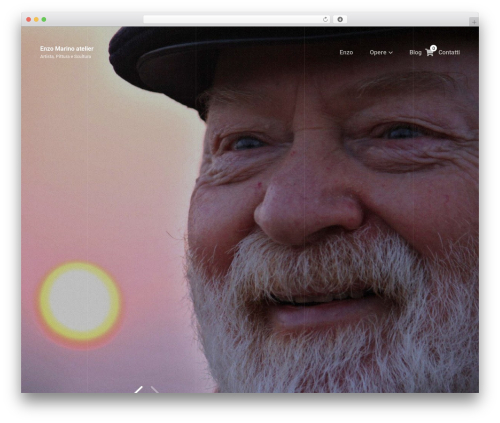Advance to next slide with right arrow

tap(155, 389)
